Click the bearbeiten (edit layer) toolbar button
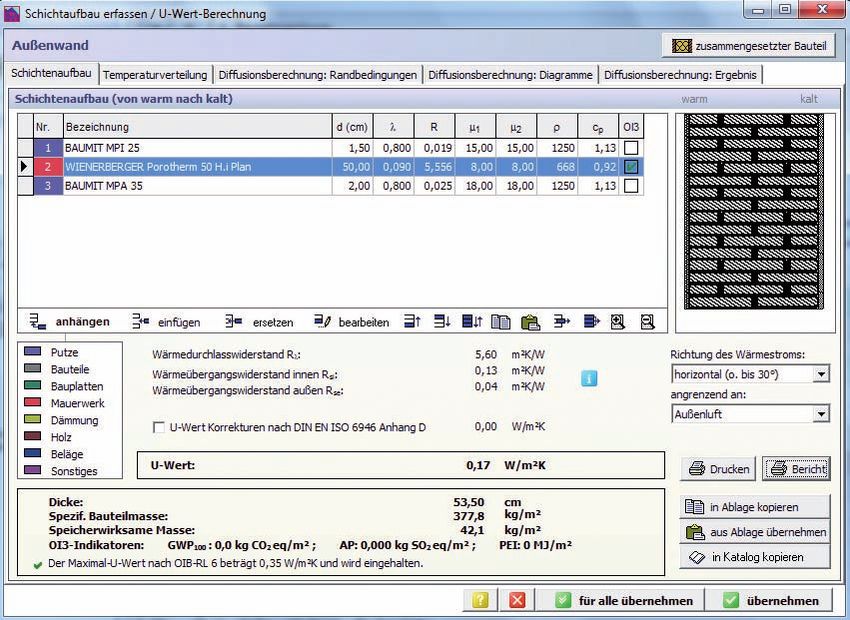850x620 pixels. [x=351, y=322]
